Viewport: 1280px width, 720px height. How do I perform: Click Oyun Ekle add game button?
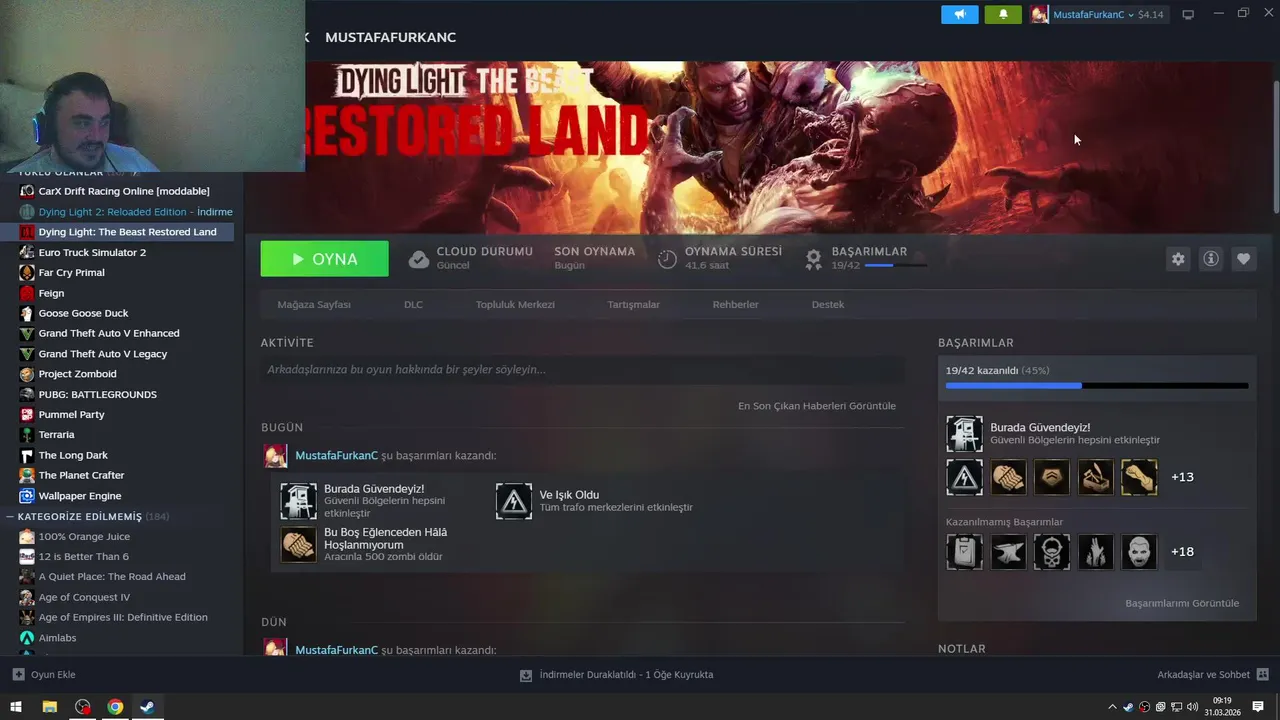(x=43, y=675)
